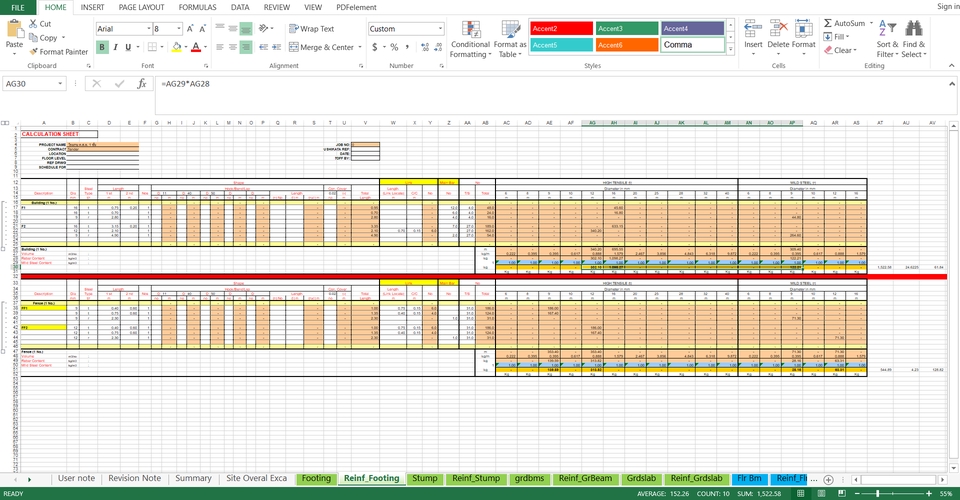This screenshot has height=500, width=960.
Task: Click the Comma Style icon
Action: coord(407,47)
